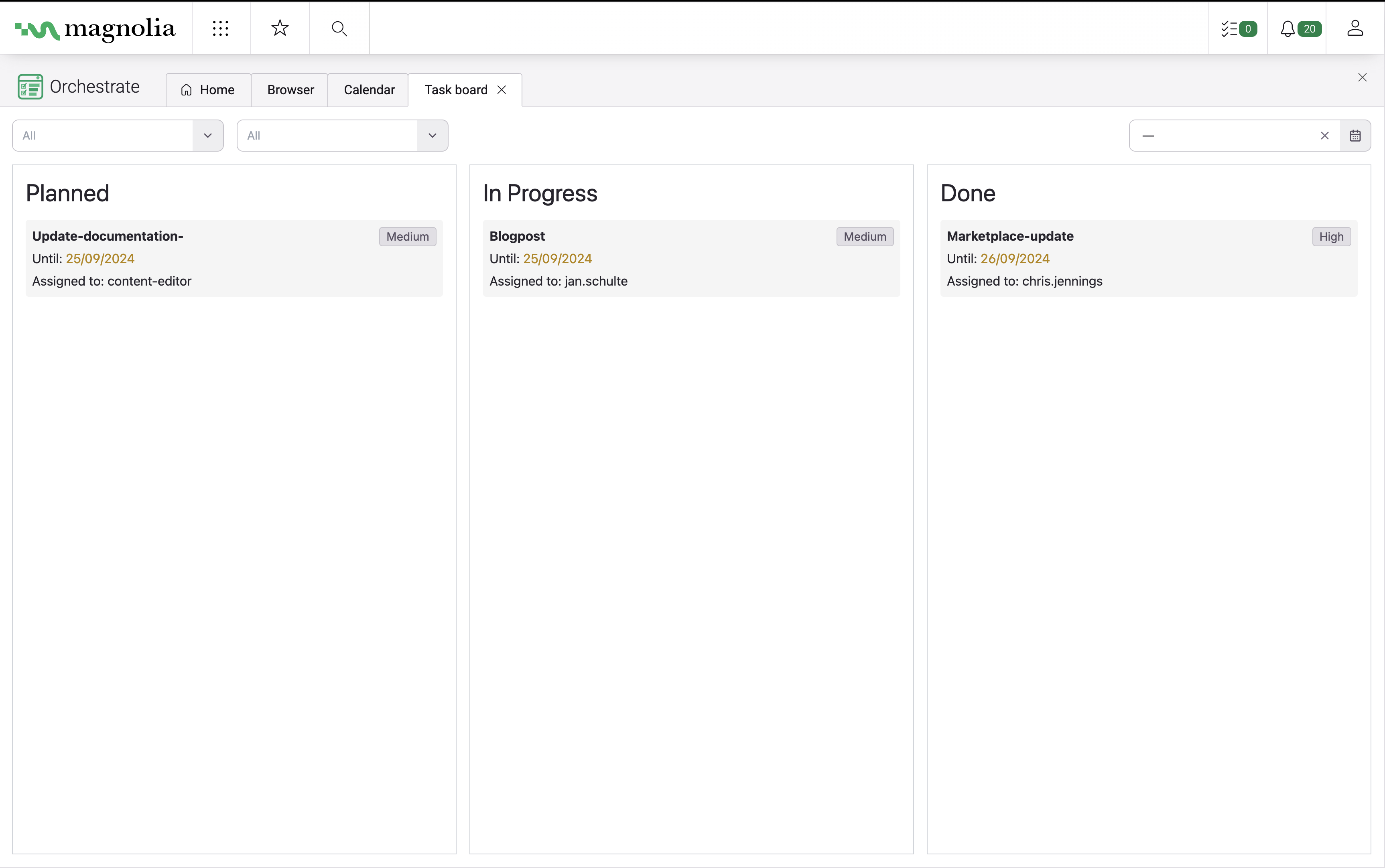The image size is (1385, 868).
Task: Open the Blogpost task card
Action: pyautogui.click(x=691, y=258)
